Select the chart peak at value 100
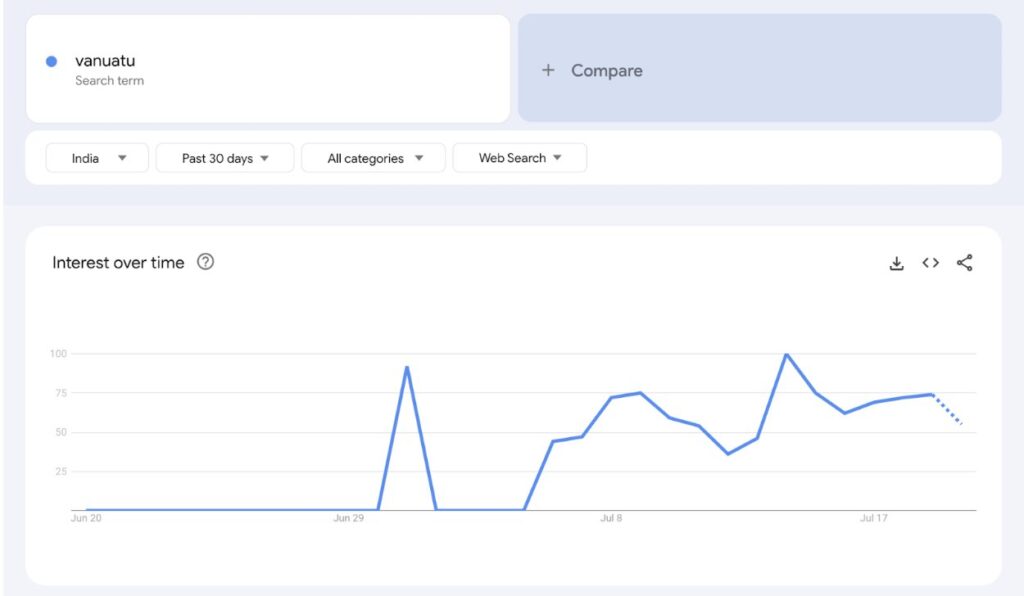 [x=787, y=354]
